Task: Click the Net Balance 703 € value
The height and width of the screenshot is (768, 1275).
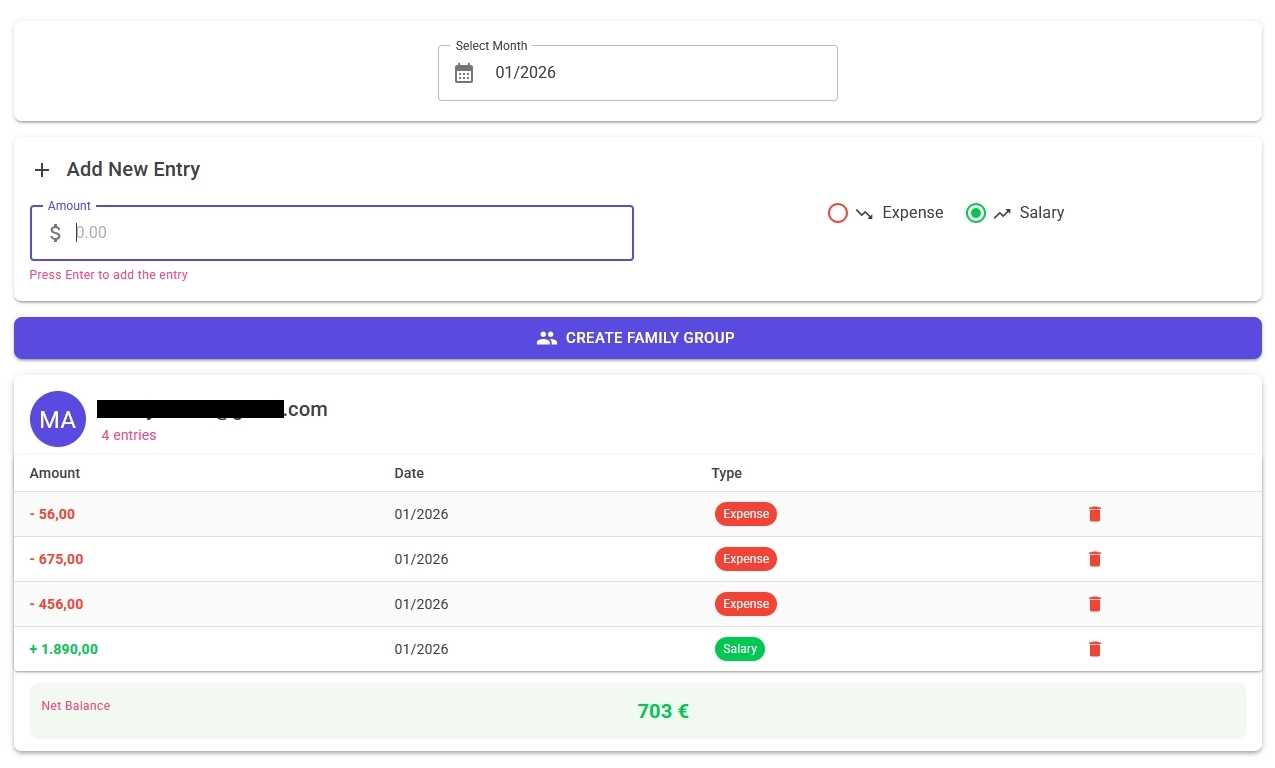Action: click(x=662, y=711)
